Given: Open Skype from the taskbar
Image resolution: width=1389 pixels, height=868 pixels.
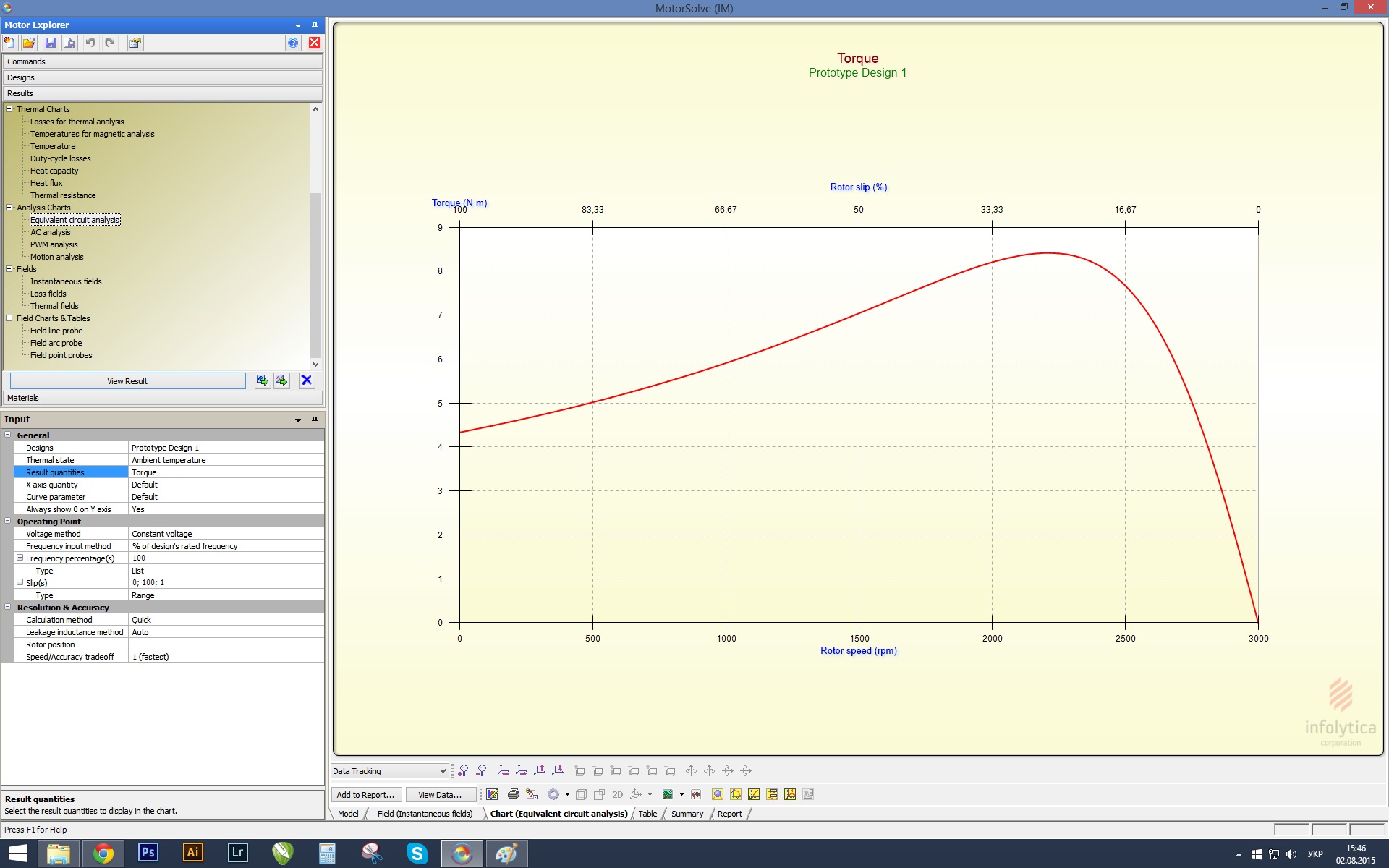Looking at the screenshot, I should (417, 854).
